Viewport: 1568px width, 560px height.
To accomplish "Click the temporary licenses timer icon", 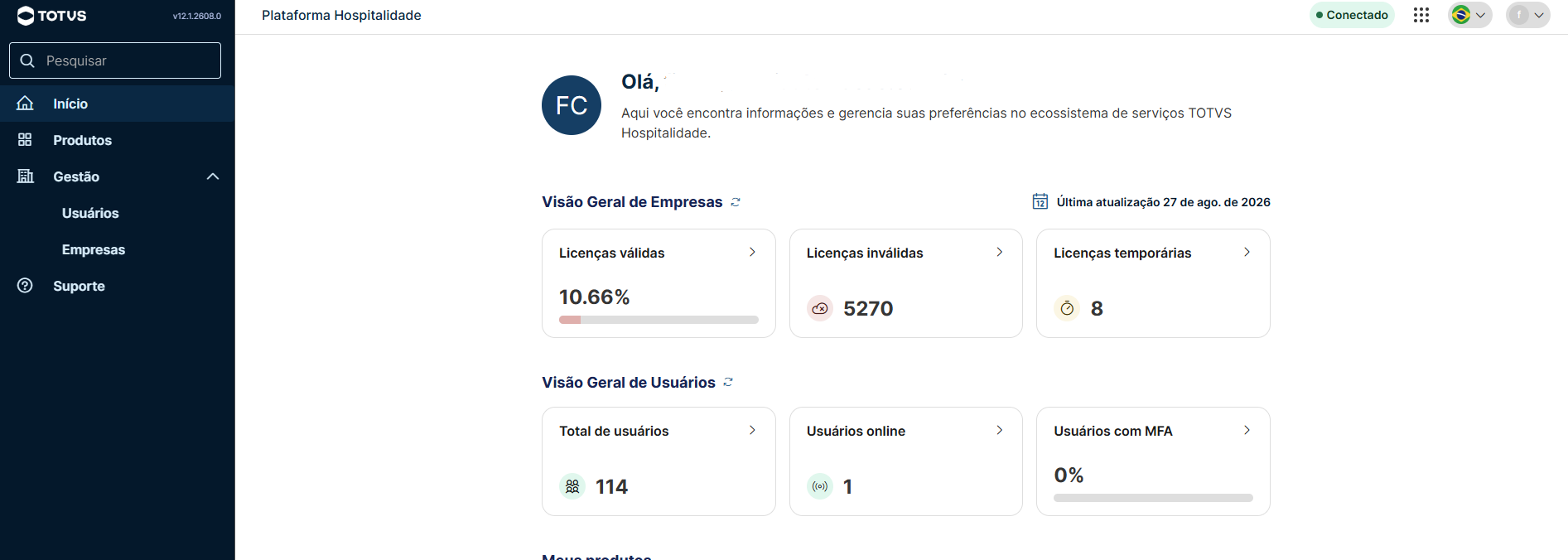I will [1067, 308].
